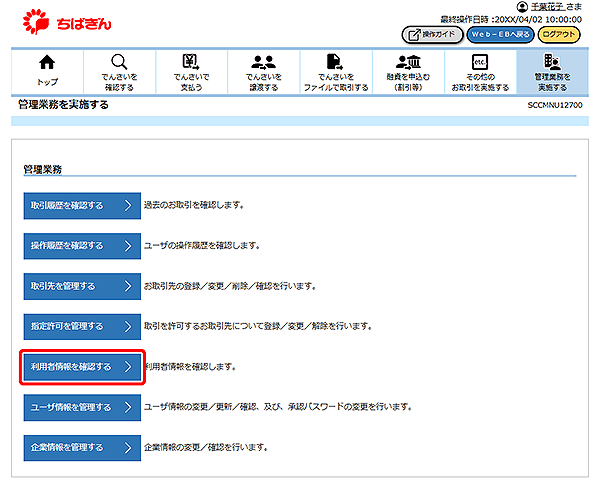The image size is (600, 489).
Task: Click the yen document icon でんさいで支払う
Action: 191,62
